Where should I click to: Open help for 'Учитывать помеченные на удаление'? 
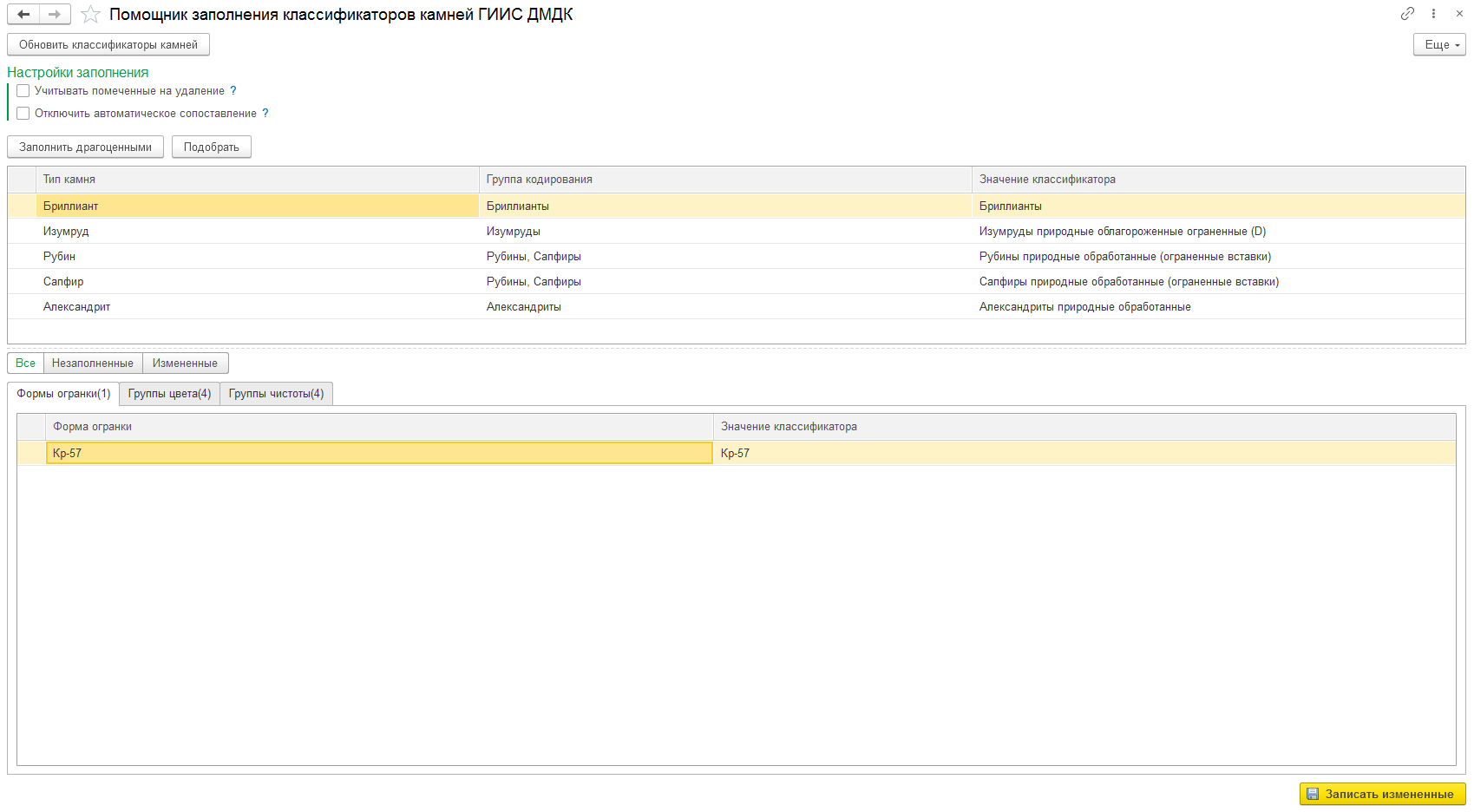click(x=233, y=90)
